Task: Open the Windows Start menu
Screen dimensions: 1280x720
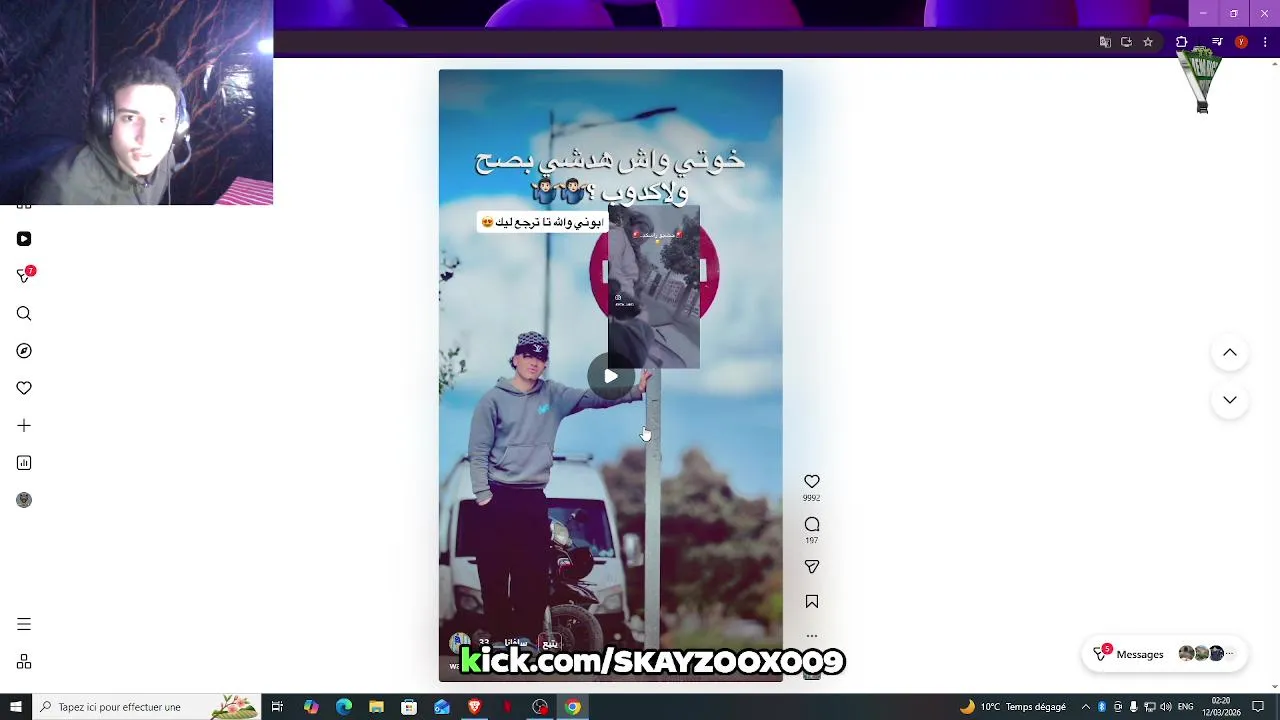Action: click(x=15, y=707)
